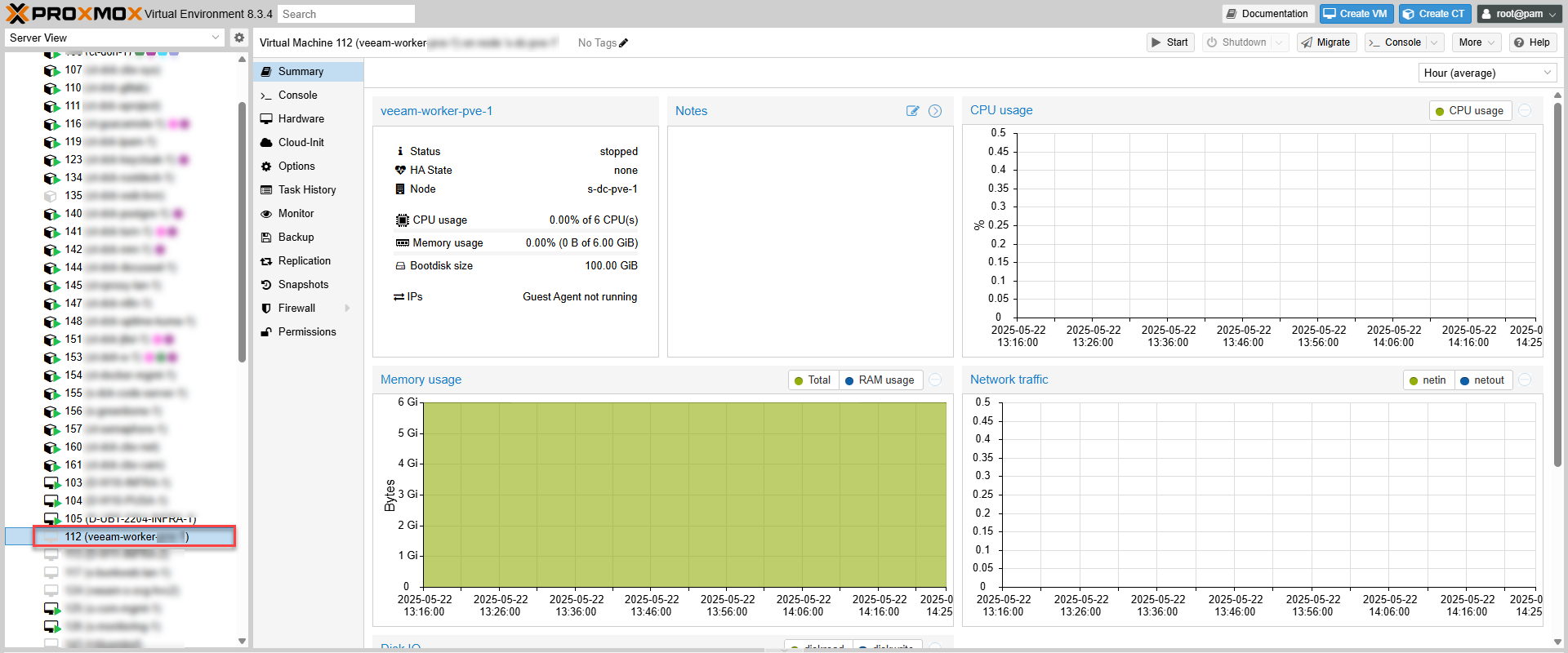Select the Summary tab
Viewport: 1568px width, 653px height.
[308, 72]
